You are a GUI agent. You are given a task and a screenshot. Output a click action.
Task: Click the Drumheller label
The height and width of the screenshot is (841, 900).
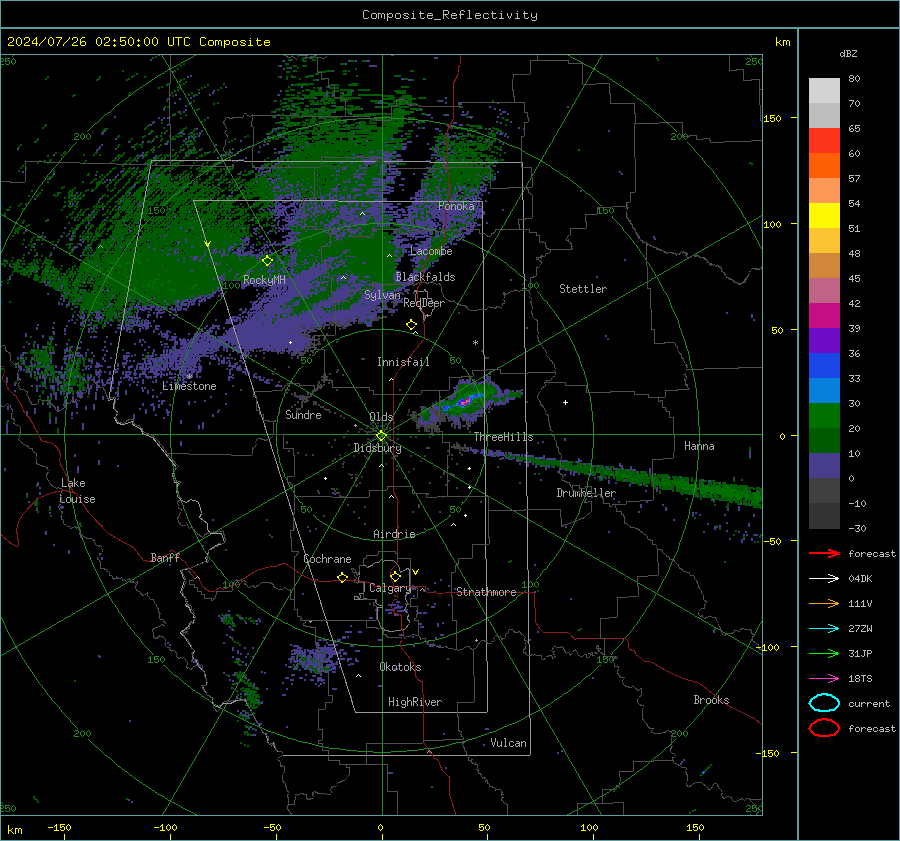click(x=586, y=493)
